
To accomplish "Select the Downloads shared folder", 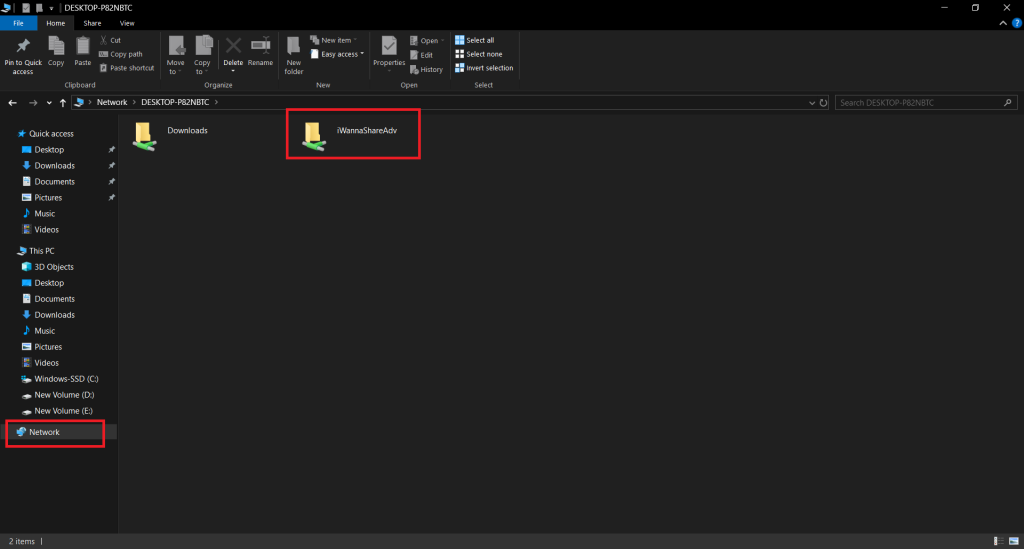I will (170, 135).
